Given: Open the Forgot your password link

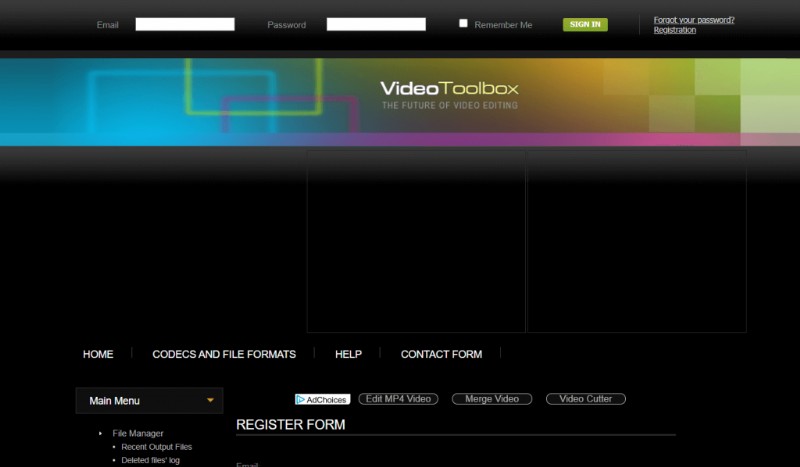Looking at the screenshot, I should 694,20.
